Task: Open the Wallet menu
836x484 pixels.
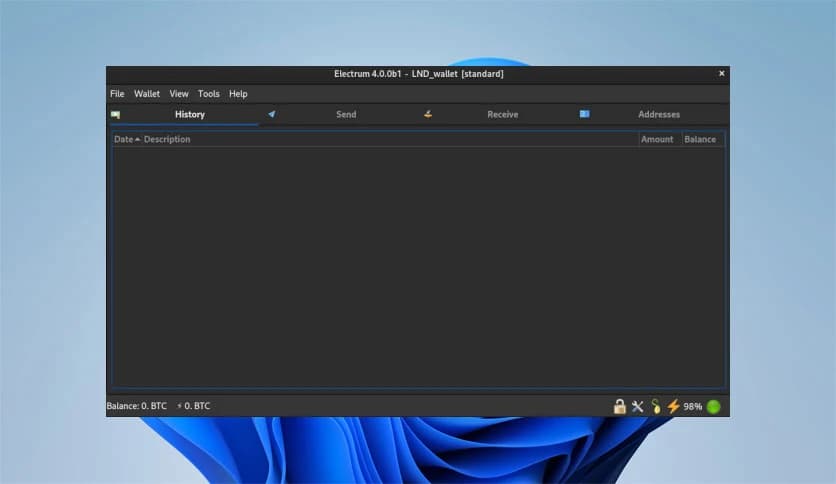Action: [x=147, y=94]
